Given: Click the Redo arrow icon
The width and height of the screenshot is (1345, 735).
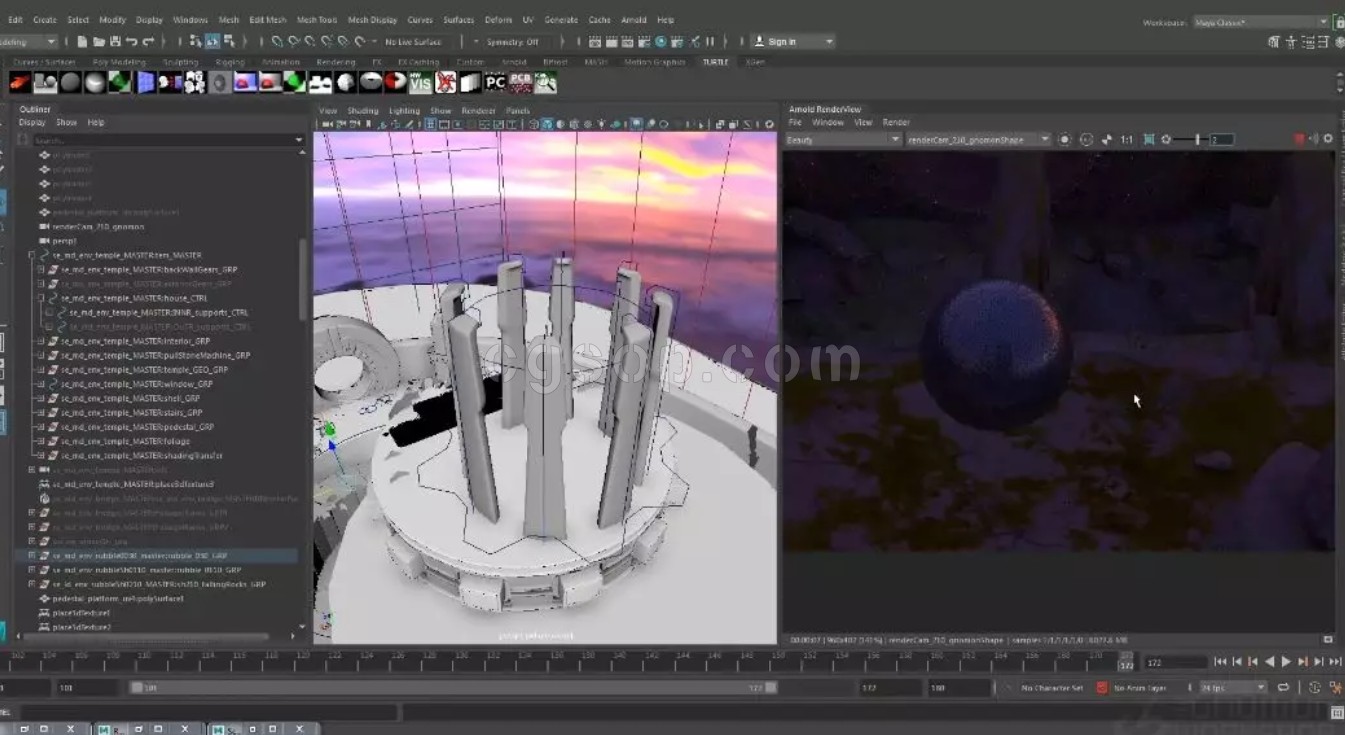Looking at the screenshot, I should tap(148, 41).
